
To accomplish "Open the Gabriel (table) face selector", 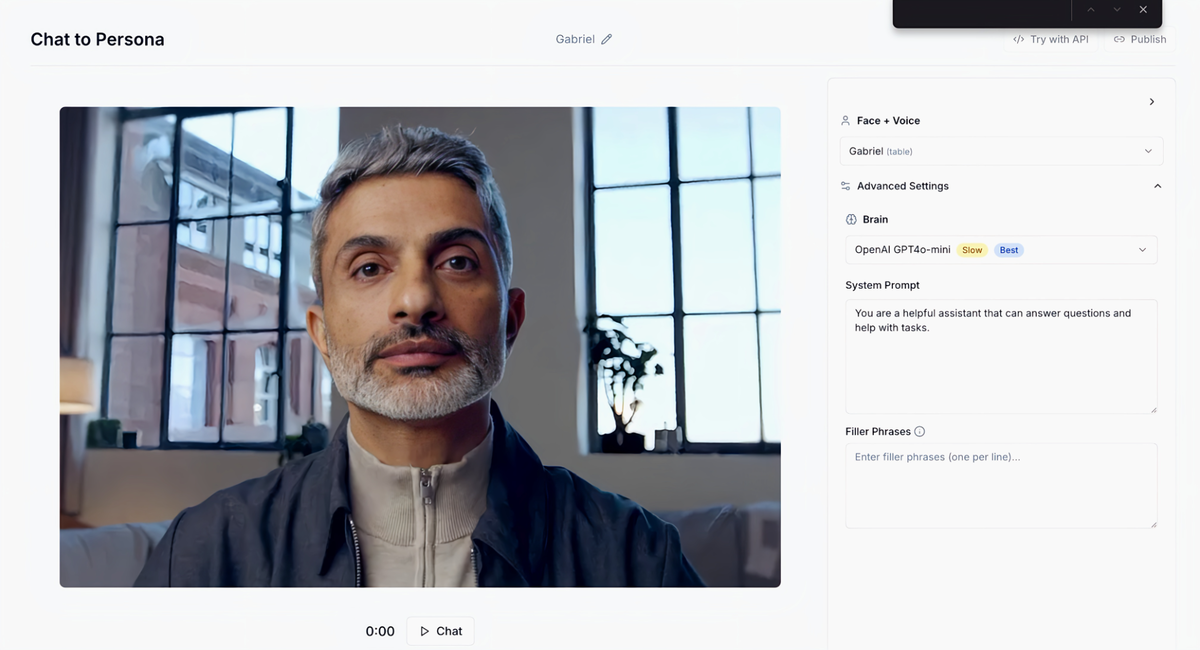I will pyautogui.click(x=1000, y=151).
